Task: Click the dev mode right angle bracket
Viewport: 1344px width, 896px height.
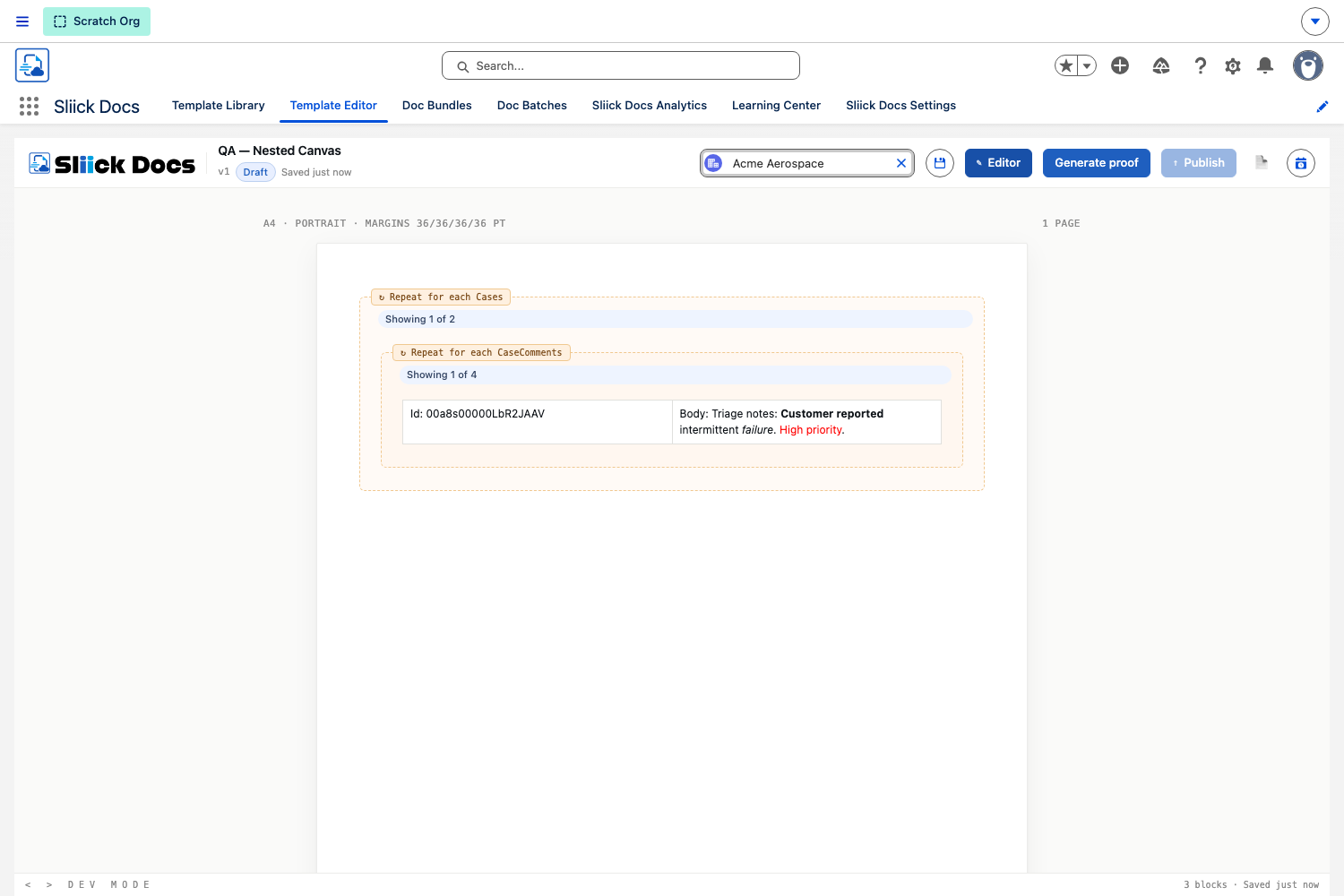Action: point(49,884)
